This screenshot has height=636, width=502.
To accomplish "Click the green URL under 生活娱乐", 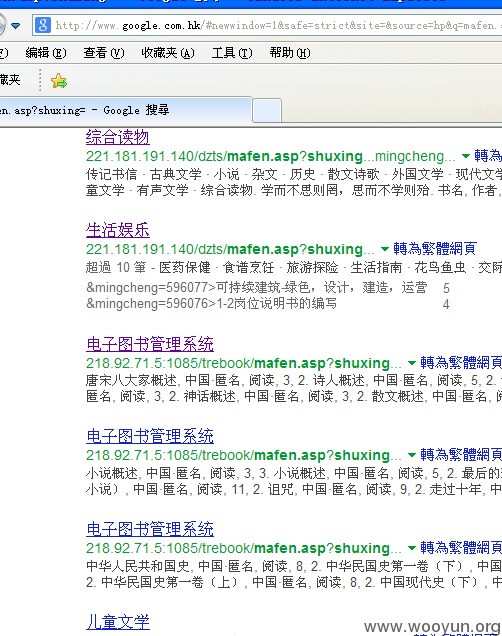I will coord(230,249).
